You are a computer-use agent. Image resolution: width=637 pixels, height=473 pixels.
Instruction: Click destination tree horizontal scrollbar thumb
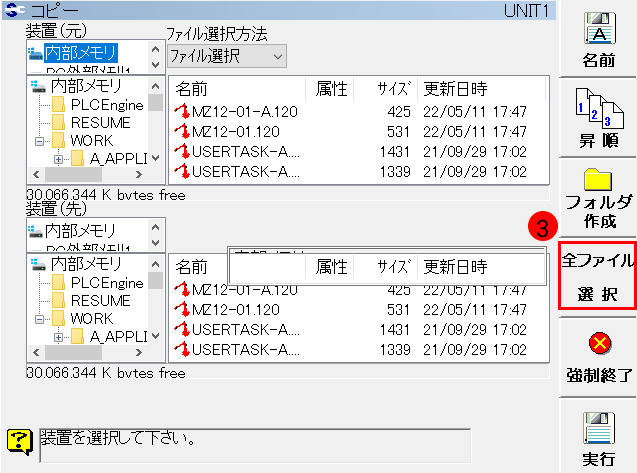coord(73,352)
